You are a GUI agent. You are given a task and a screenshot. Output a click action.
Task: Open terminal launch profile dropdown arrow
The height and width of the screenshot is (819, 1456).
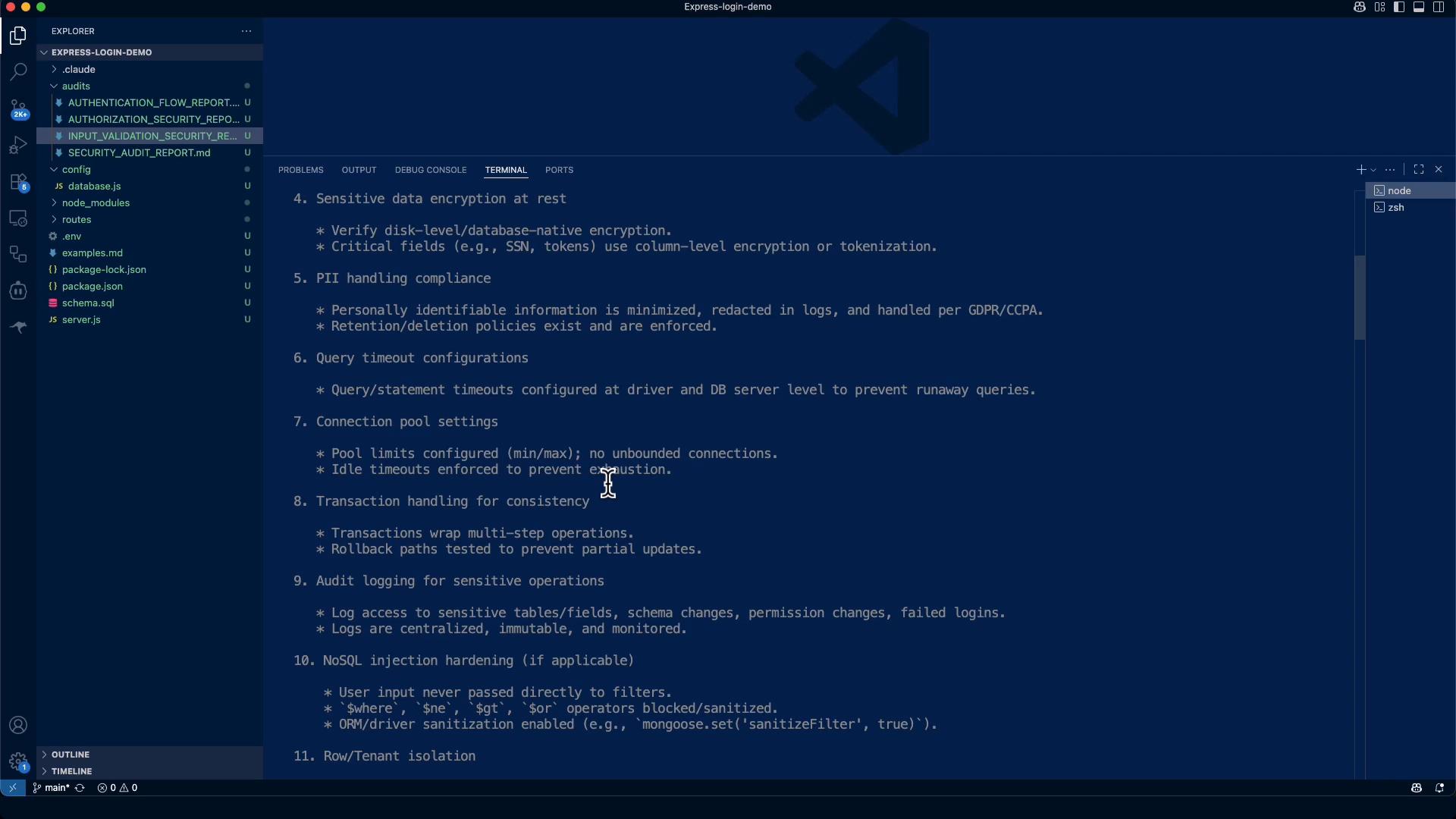pyautogui.click(x=1373, y=170)
